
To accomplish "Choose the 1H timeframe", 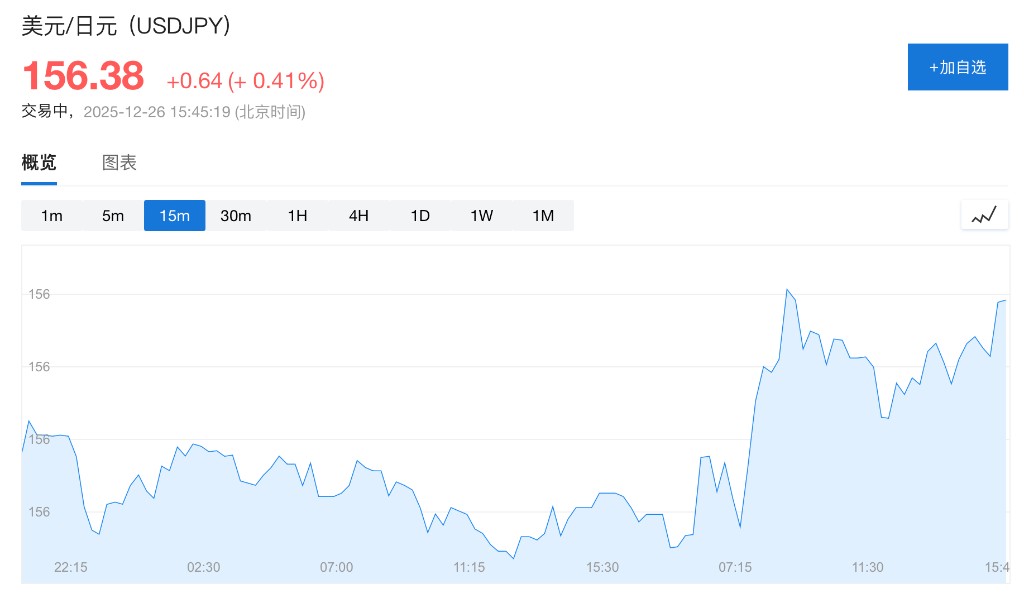I will pyautogui.click(x=297, y=216).
